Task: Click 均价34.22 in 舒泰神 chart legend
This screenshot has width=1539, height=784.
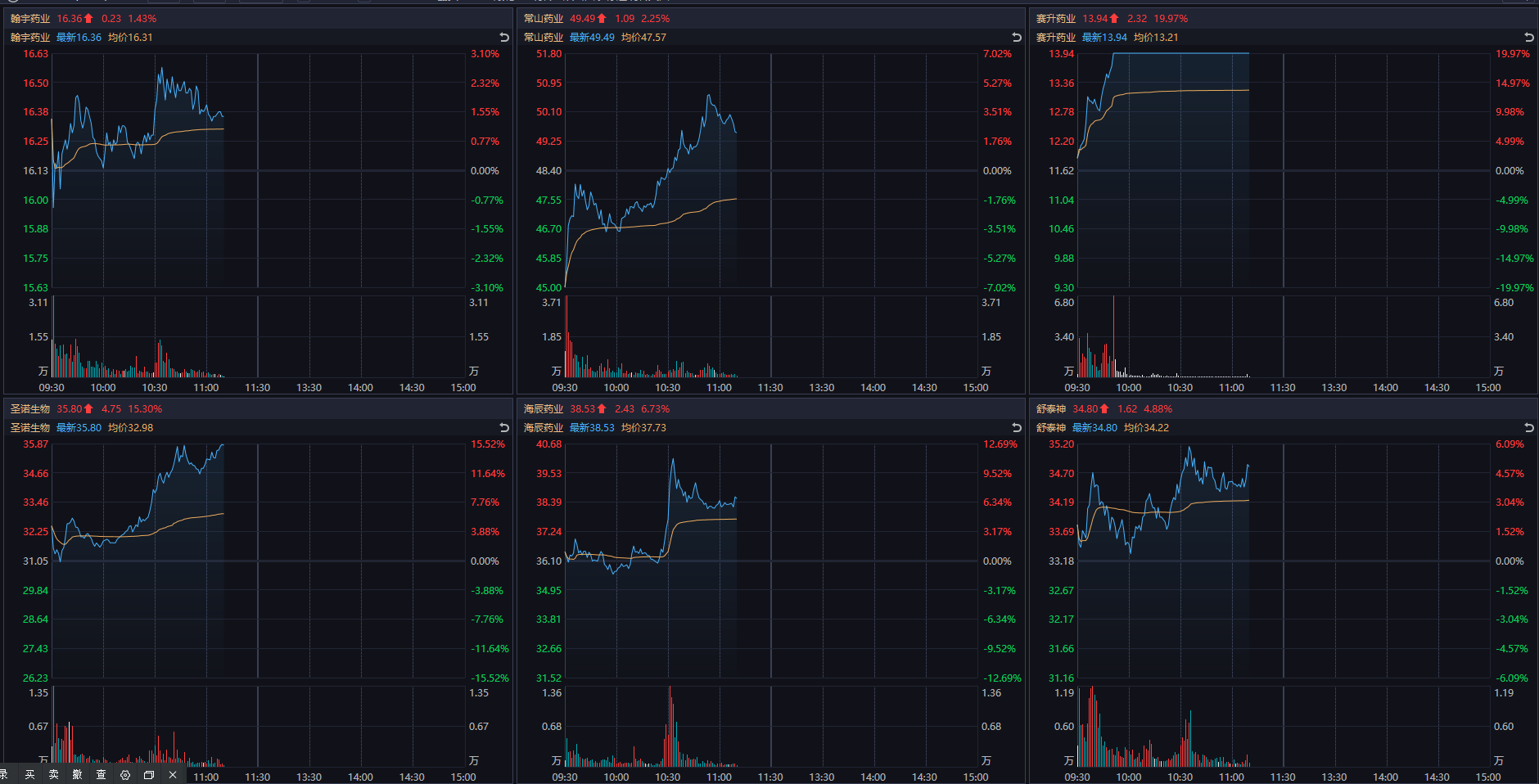Action: coord(1146,428)
